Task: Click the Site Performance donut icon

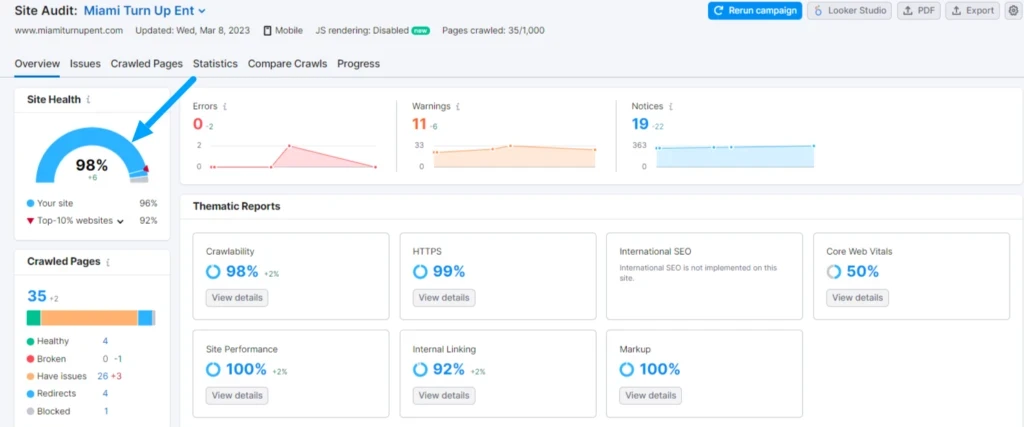Action: [x=213, y=370]
